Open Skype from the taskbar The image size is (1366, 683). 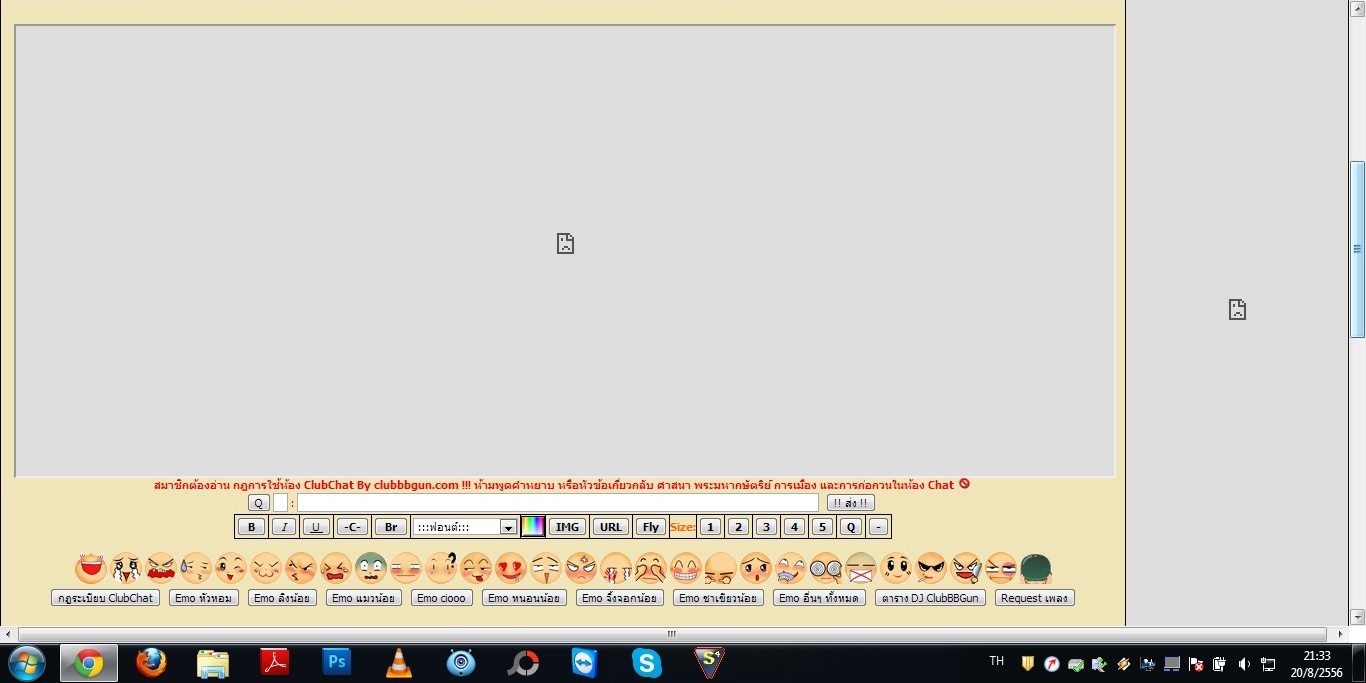click(647, 662)
